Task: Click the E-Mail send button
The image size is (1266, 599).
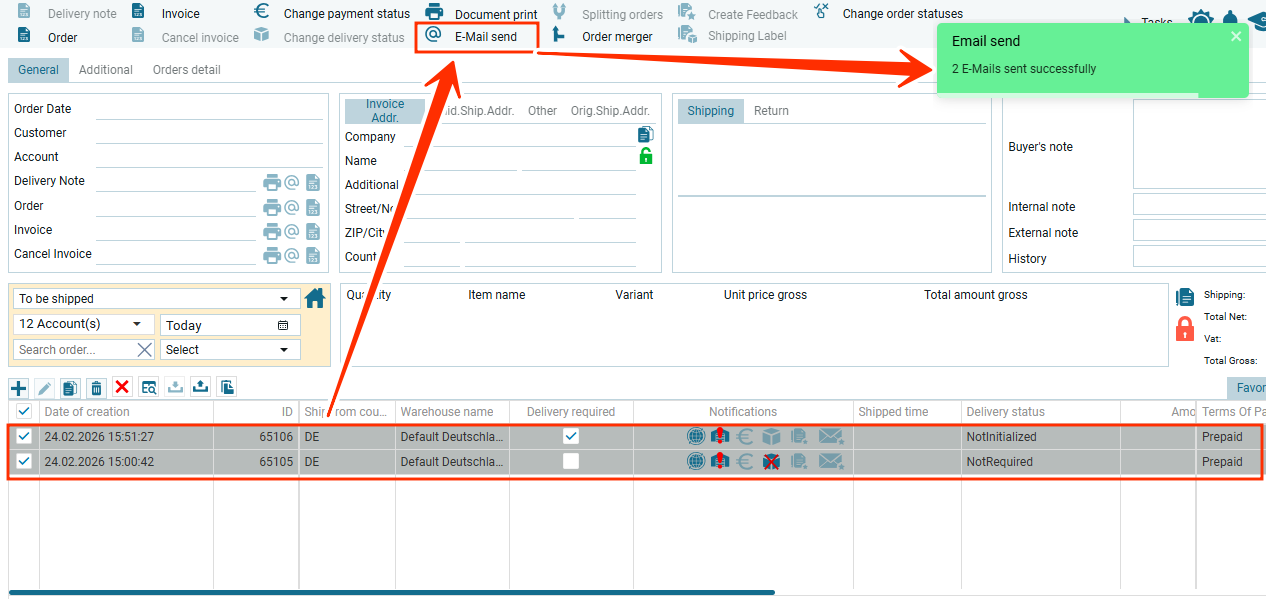Action: coord(476,36)
